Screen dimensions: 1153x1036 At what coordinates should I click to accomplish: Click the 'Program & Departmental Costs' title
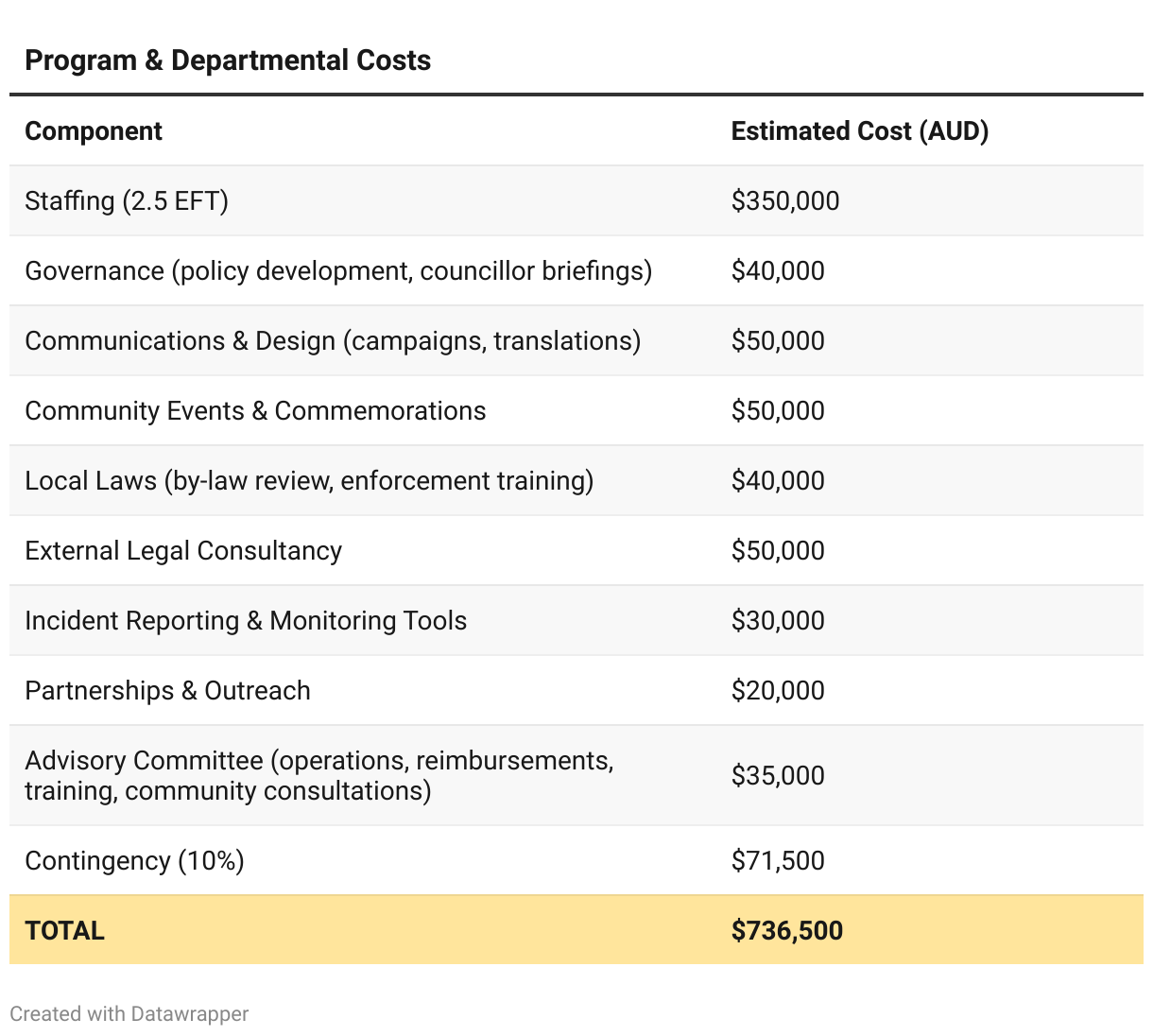click(x=228, y=60)
